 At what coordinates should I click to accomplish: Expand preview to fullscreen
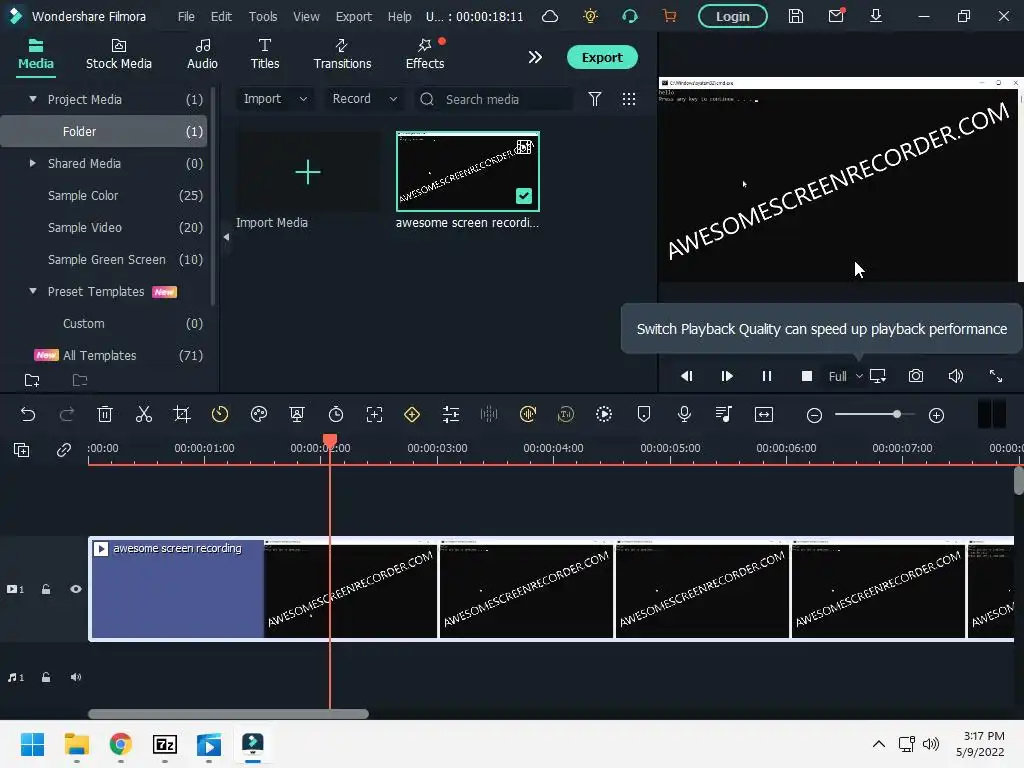click(995, 376)
